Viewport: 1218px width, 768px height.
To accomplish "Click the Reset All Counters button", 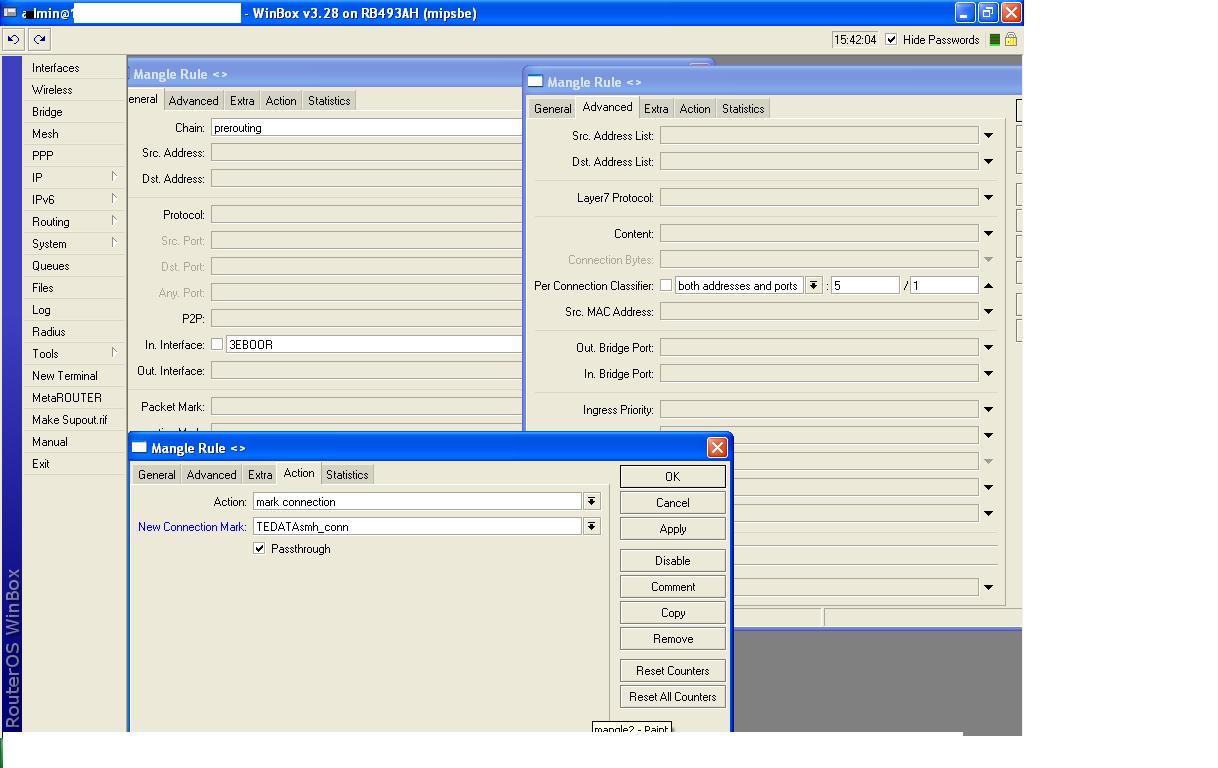I will (673, 697).
